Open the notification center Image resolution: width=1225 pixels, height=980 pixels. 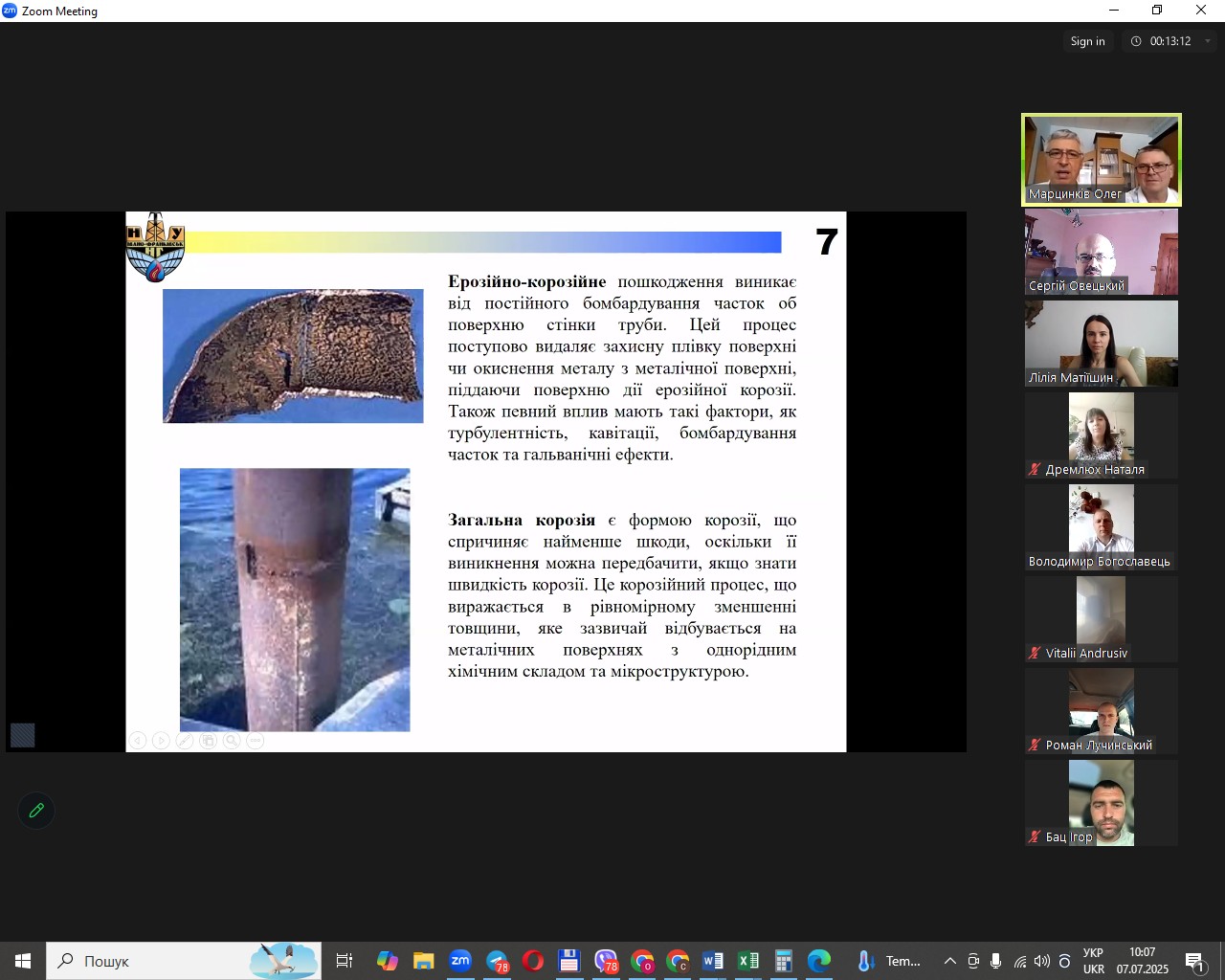[1195, 961]
